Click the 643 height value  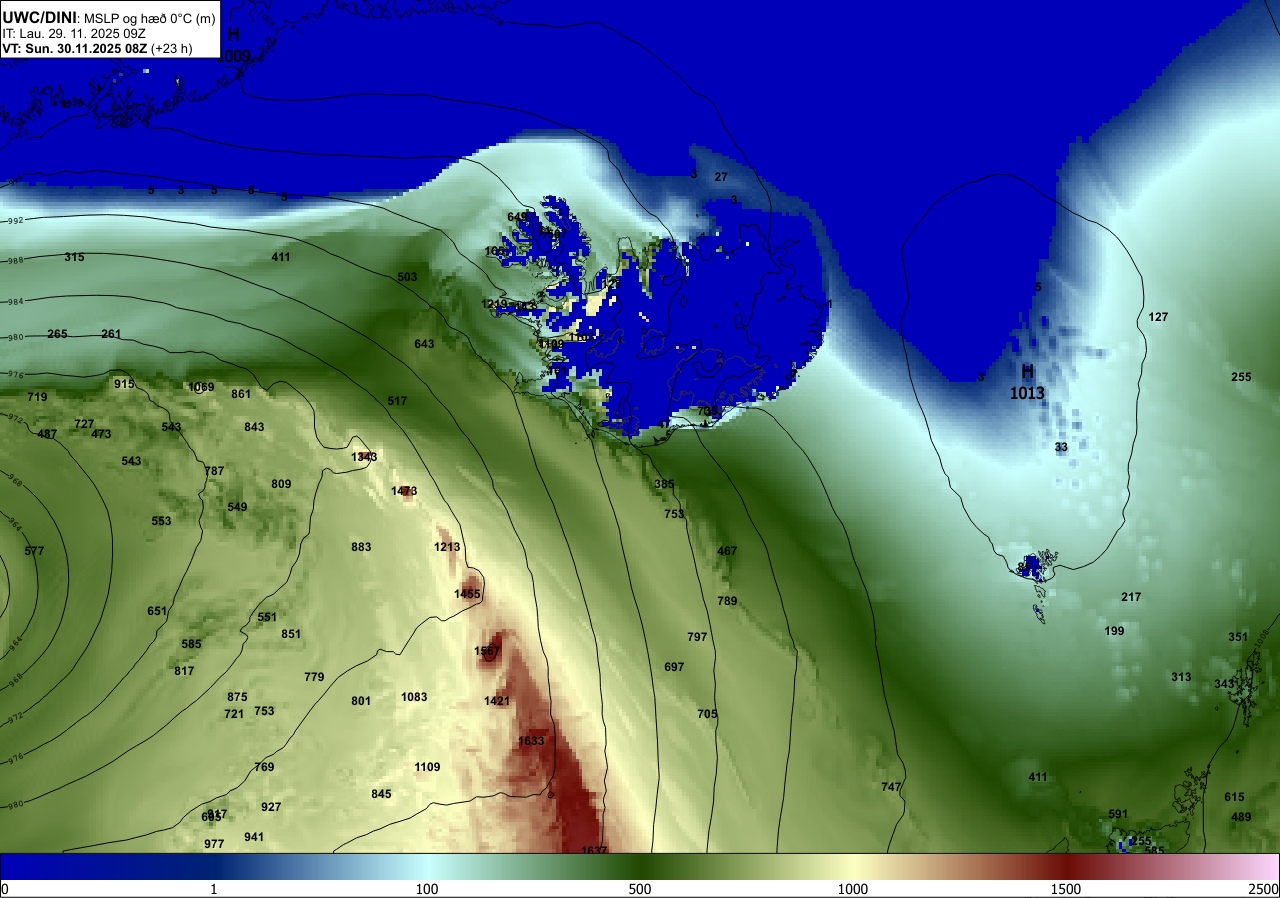tap(424, 344)
